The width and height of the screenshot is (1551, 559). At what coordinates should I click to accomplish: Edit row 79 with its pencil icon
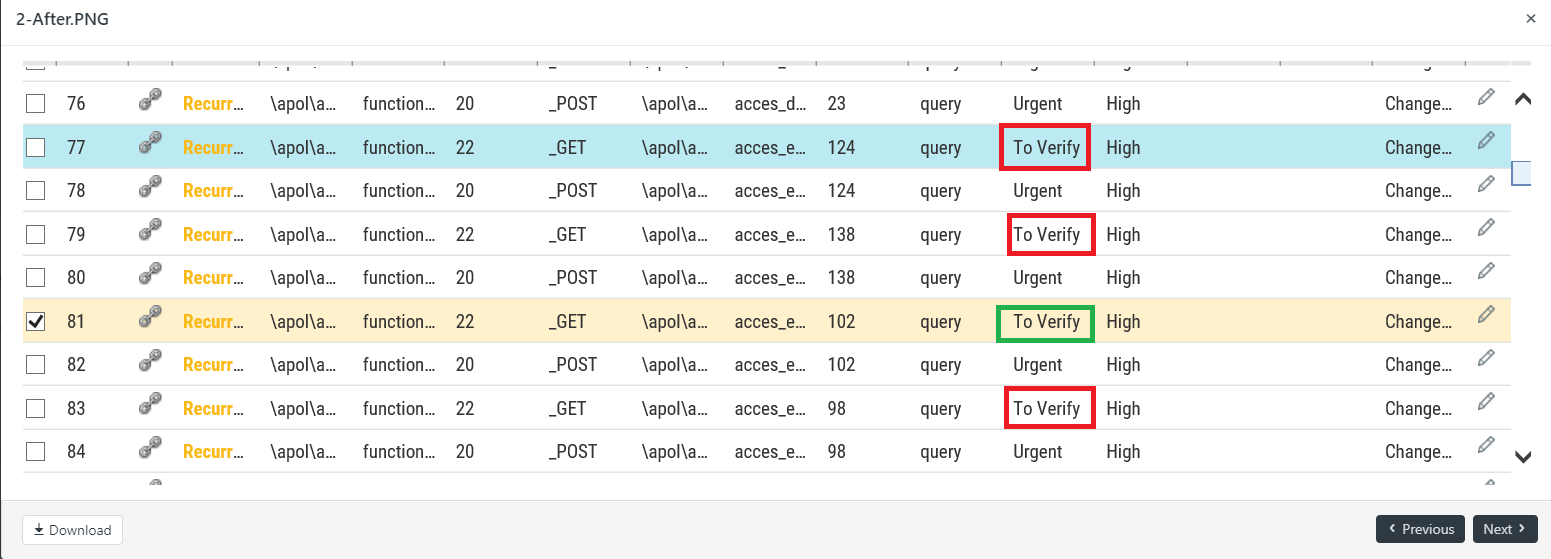coord(1486,227)
